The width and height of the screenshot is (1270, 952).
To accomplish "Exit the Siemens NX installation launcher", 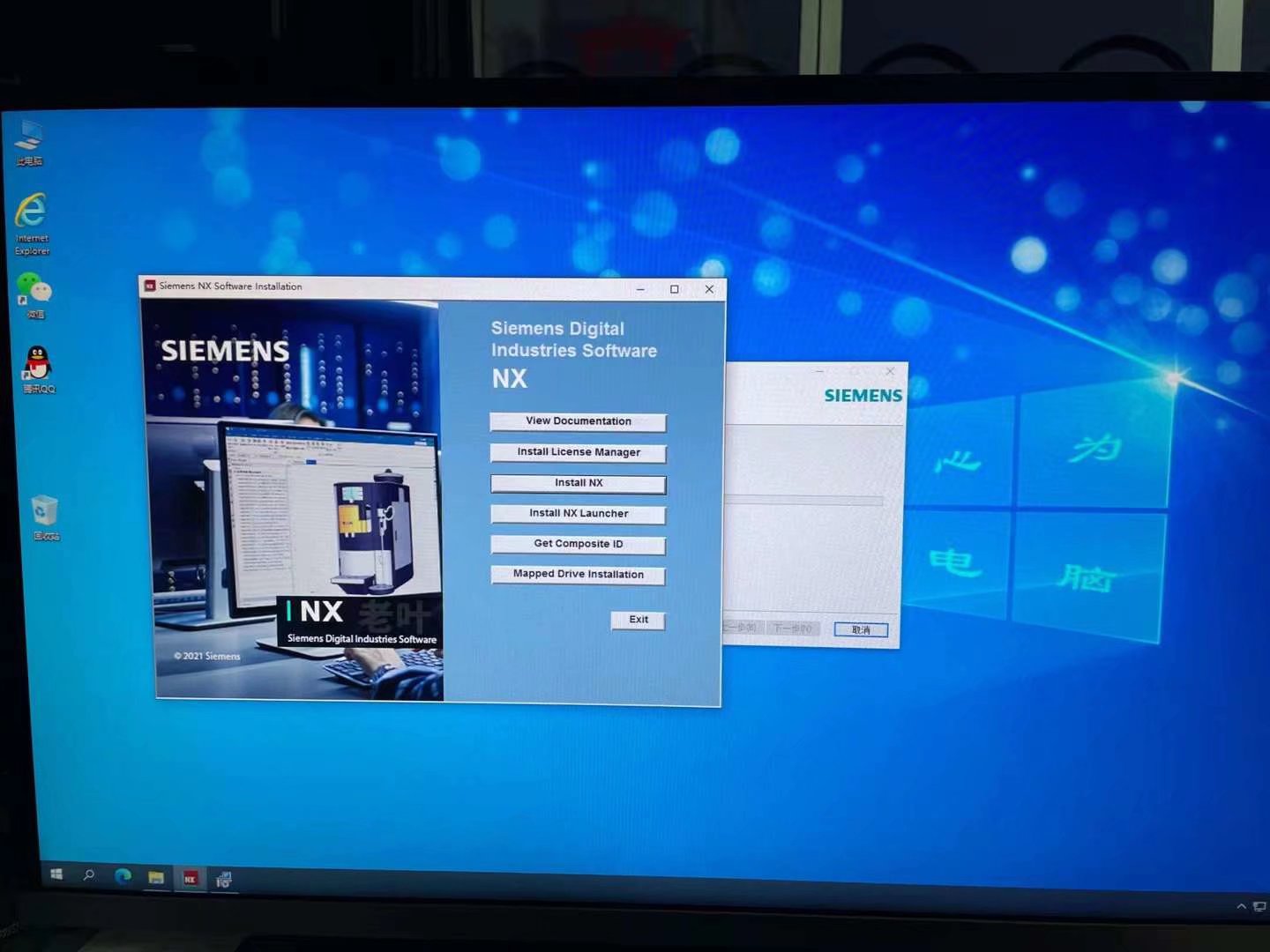I will [638, 621].
